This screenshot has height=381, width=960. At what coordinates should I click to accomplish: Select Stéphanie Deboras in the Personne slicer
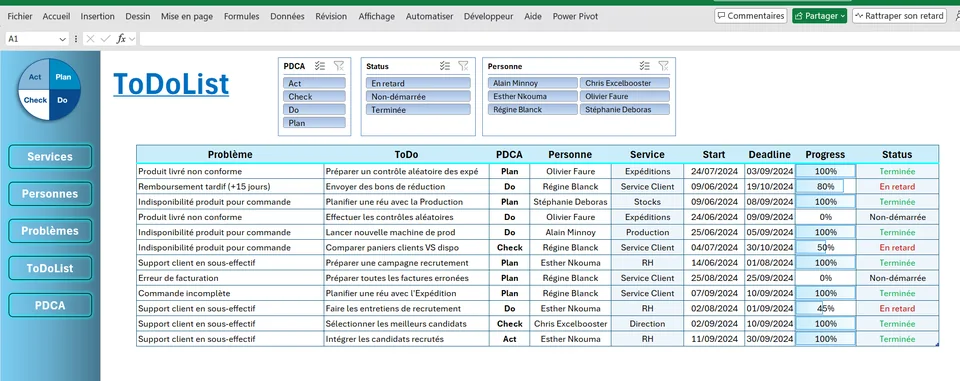[624, 110]
